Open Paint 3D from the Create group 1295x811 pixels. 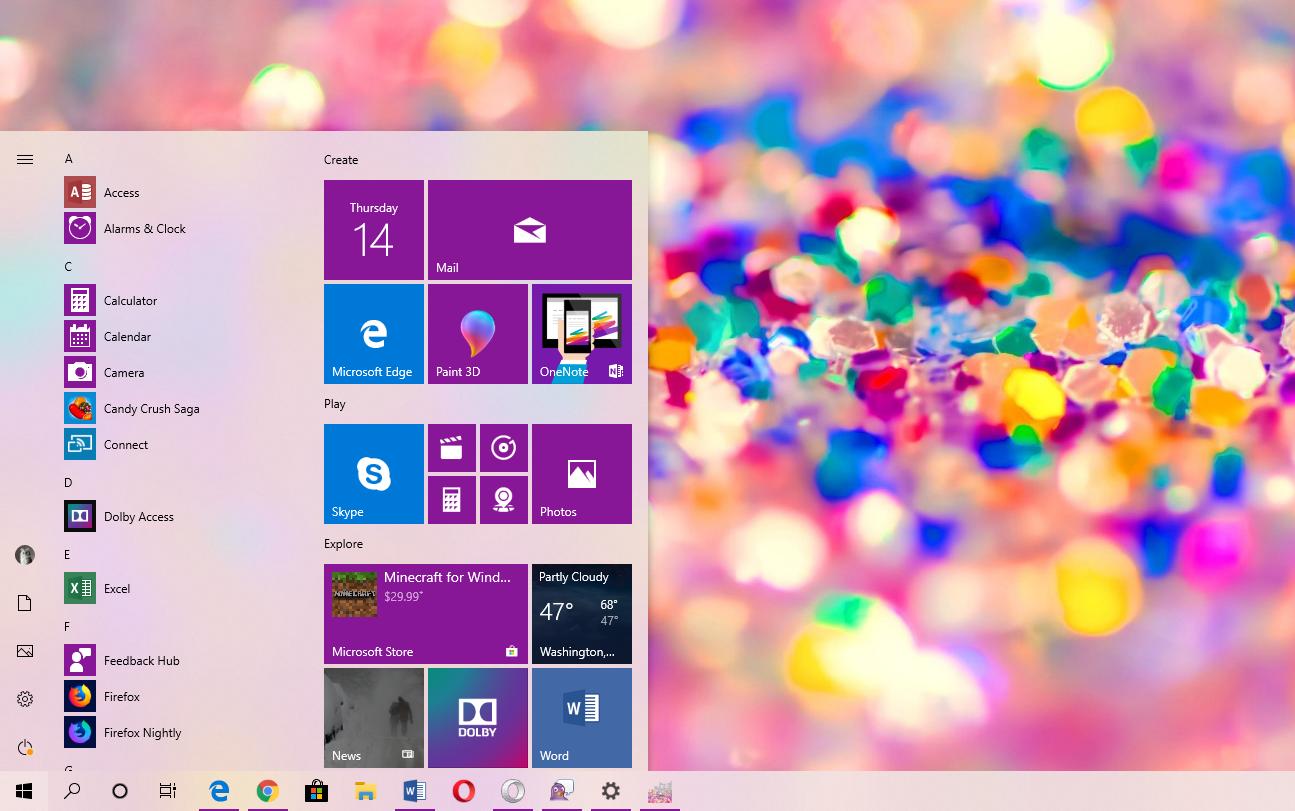[477, 333]
